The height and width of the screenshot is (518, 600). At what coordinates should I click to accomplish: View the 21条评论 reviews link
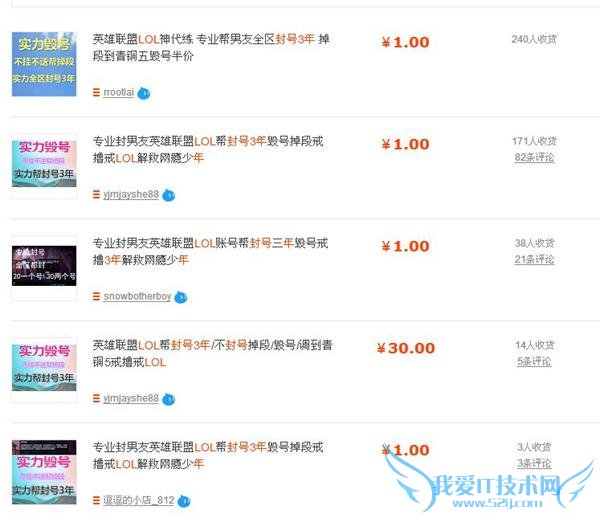point(534,259)
